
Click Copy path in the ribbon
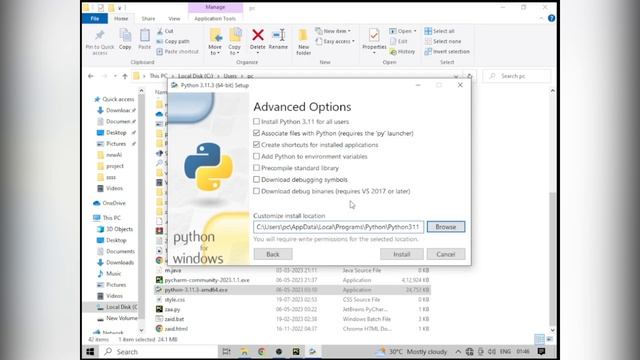tap(173, 41)
